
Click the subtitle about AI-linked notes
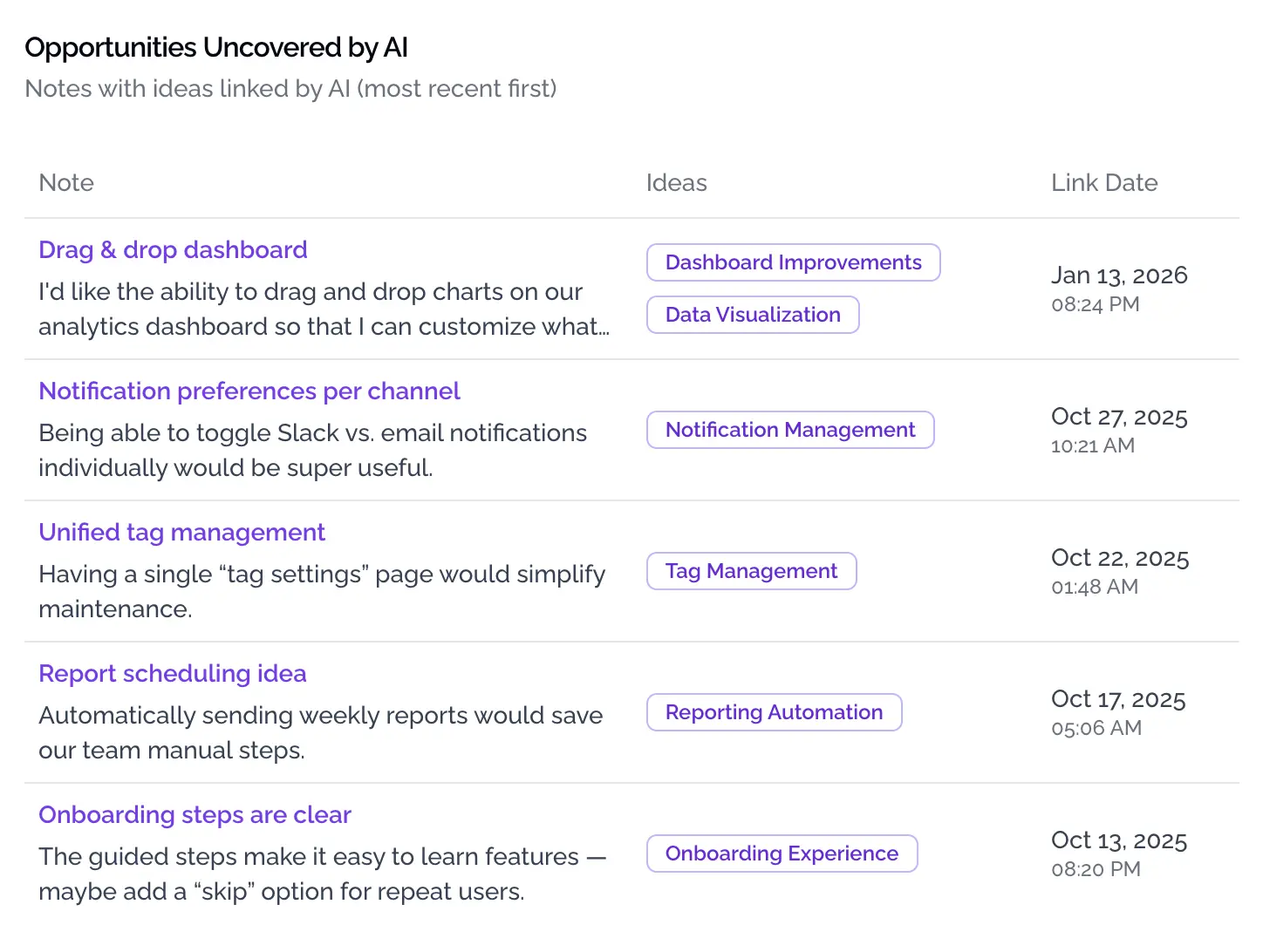click(291, 88)
